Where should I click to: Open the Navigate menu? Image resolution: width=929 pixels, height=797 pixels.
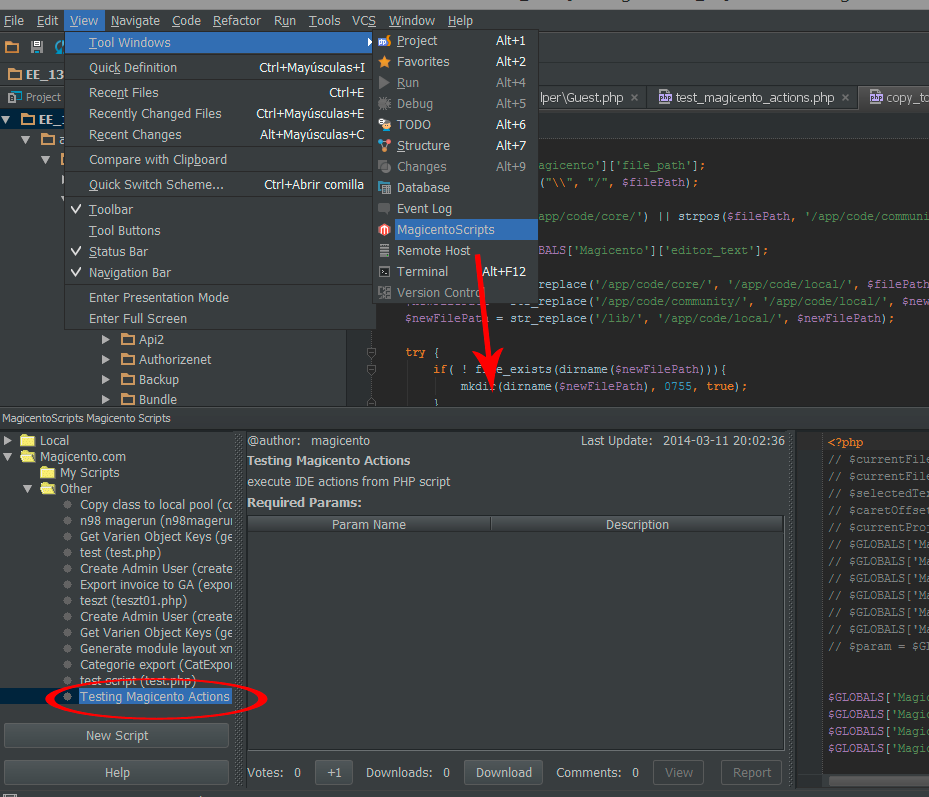click(135, 21)
